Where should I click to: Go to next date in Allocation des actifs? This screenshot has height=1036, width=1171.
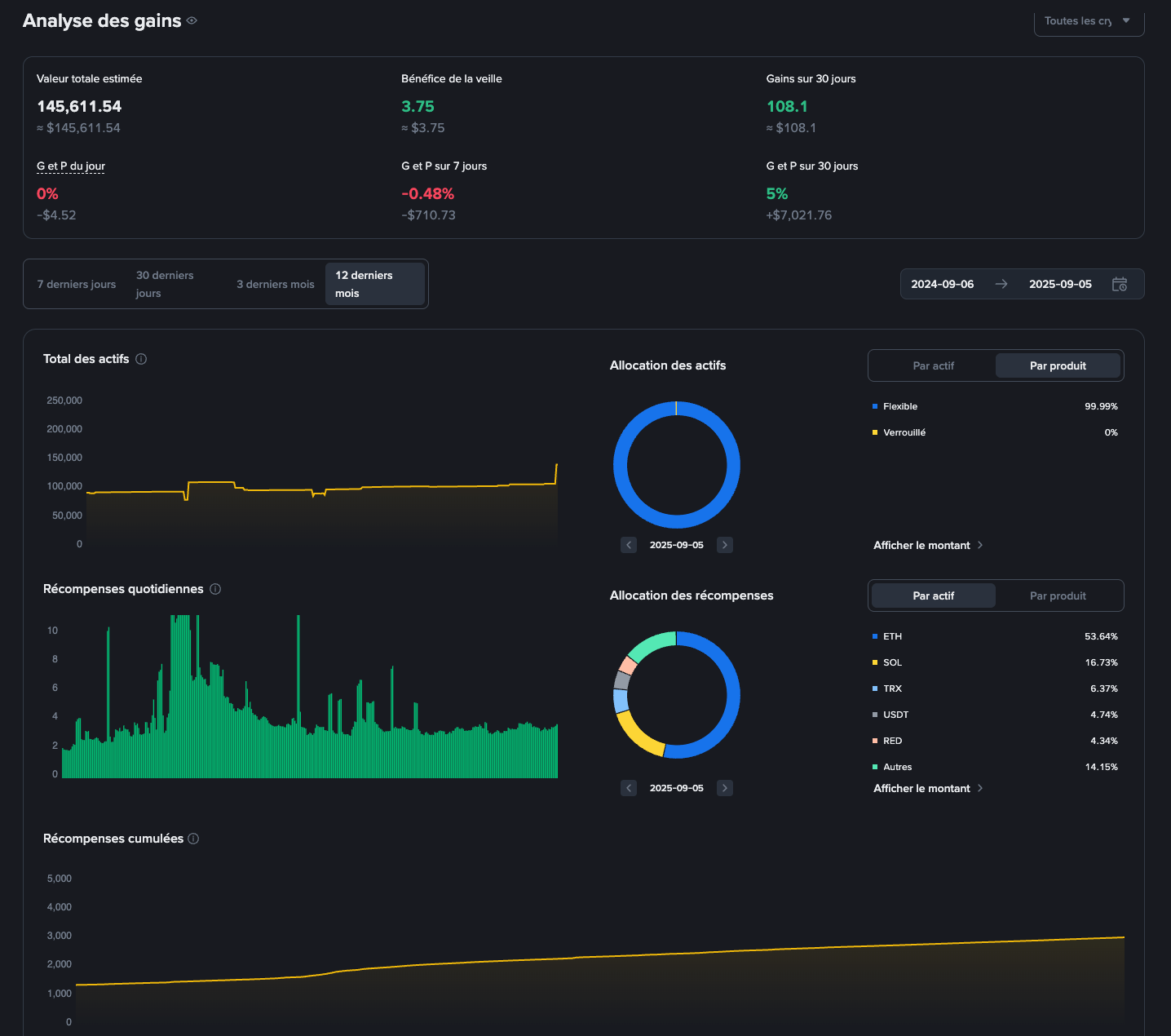point(724,545)
